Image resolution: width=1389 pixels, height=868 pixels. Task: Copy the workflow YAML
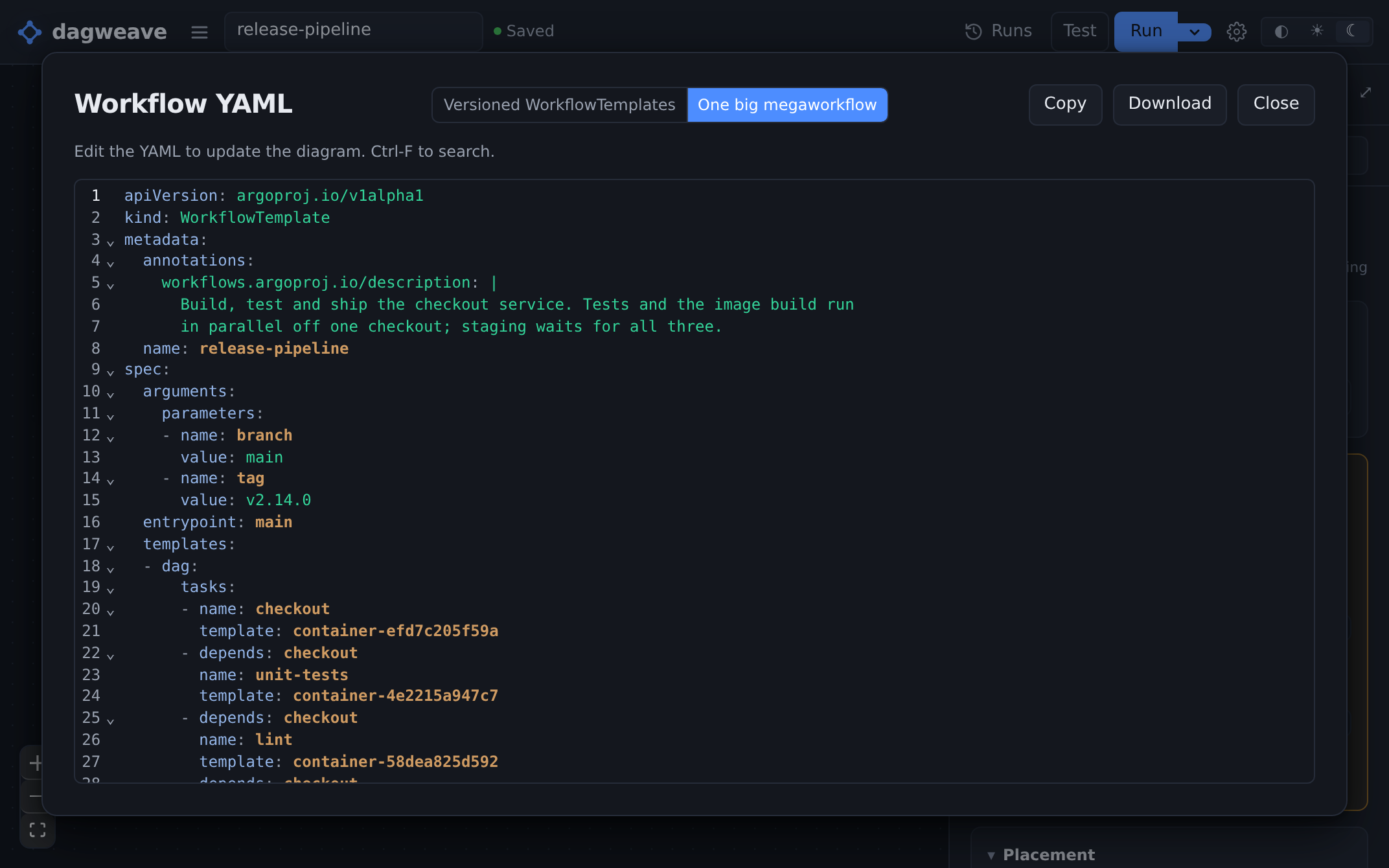tap(1065, 104)
